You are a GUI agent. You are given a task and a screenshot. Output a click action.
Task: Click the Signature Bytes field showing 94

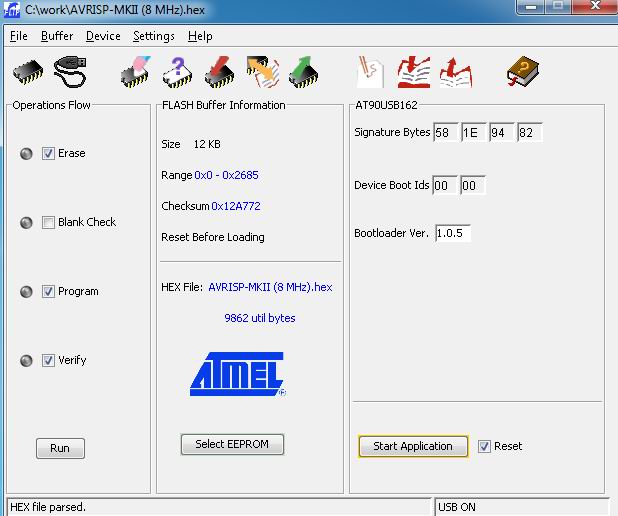tap(502, 132)
